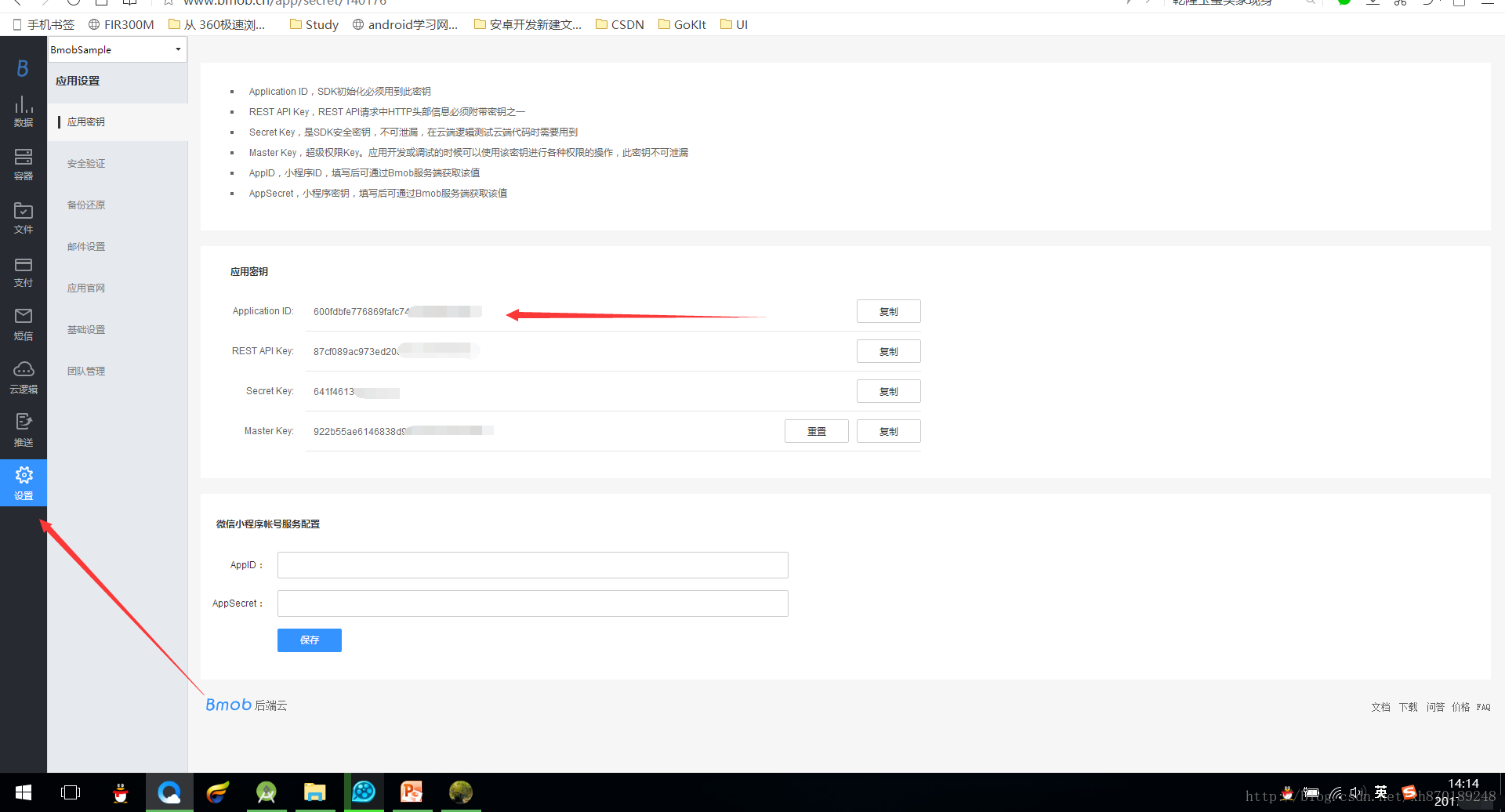Open the 云逻辑 cloud logic section
This screenshot has width=1505, height=812.
[x=24, y=378]
